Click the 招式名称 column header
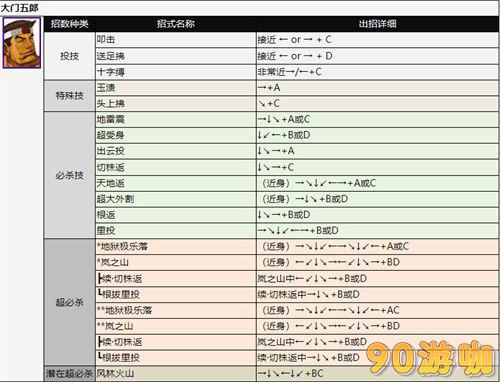The width and height of the screenshot is (500, 382). pyautogui.click(x=176, y=24)
